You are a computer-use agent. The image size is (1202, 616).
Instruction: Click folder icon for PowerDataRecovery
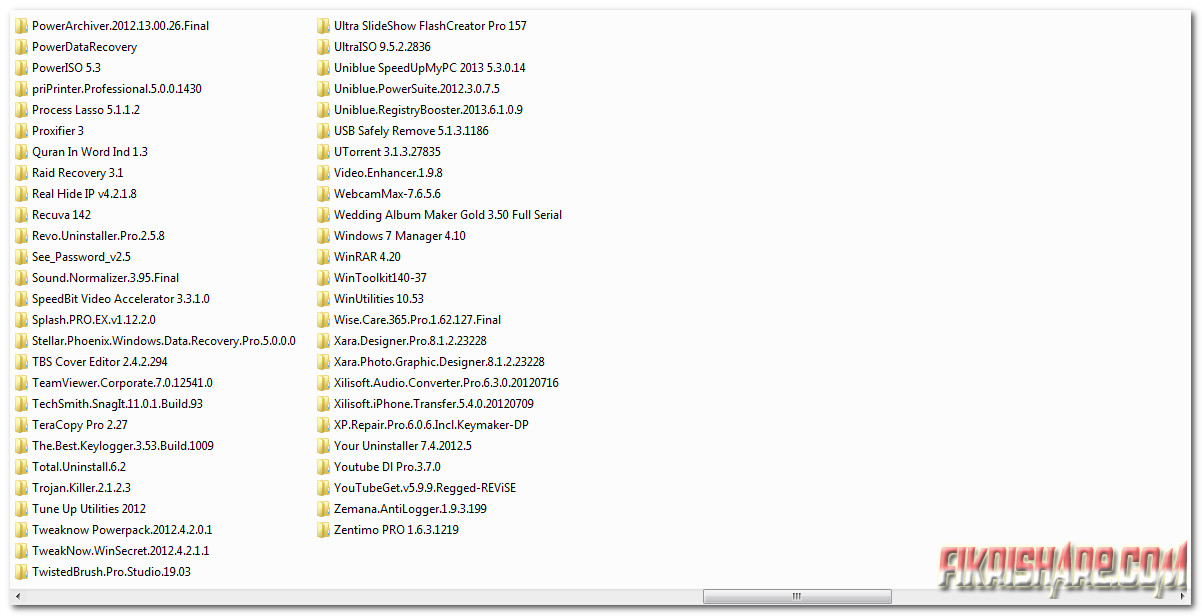22,47
